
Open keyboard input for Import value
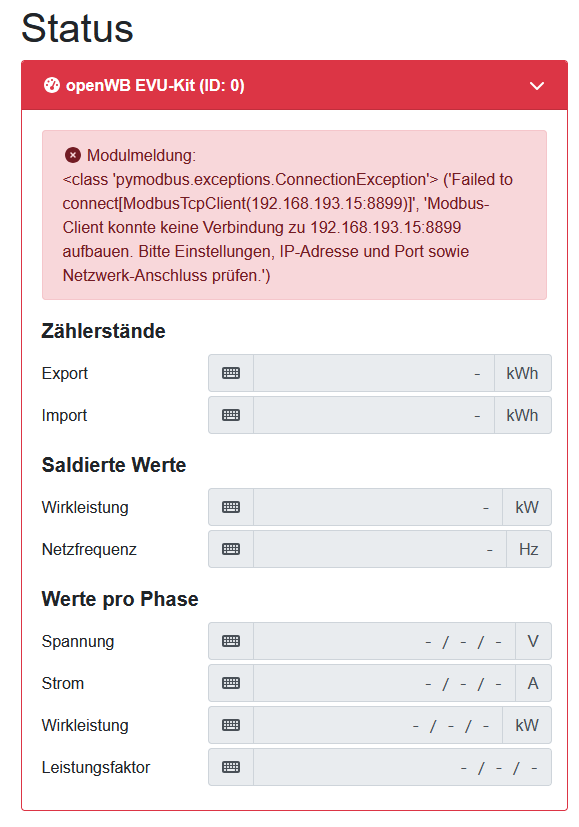tap(231, 415)
